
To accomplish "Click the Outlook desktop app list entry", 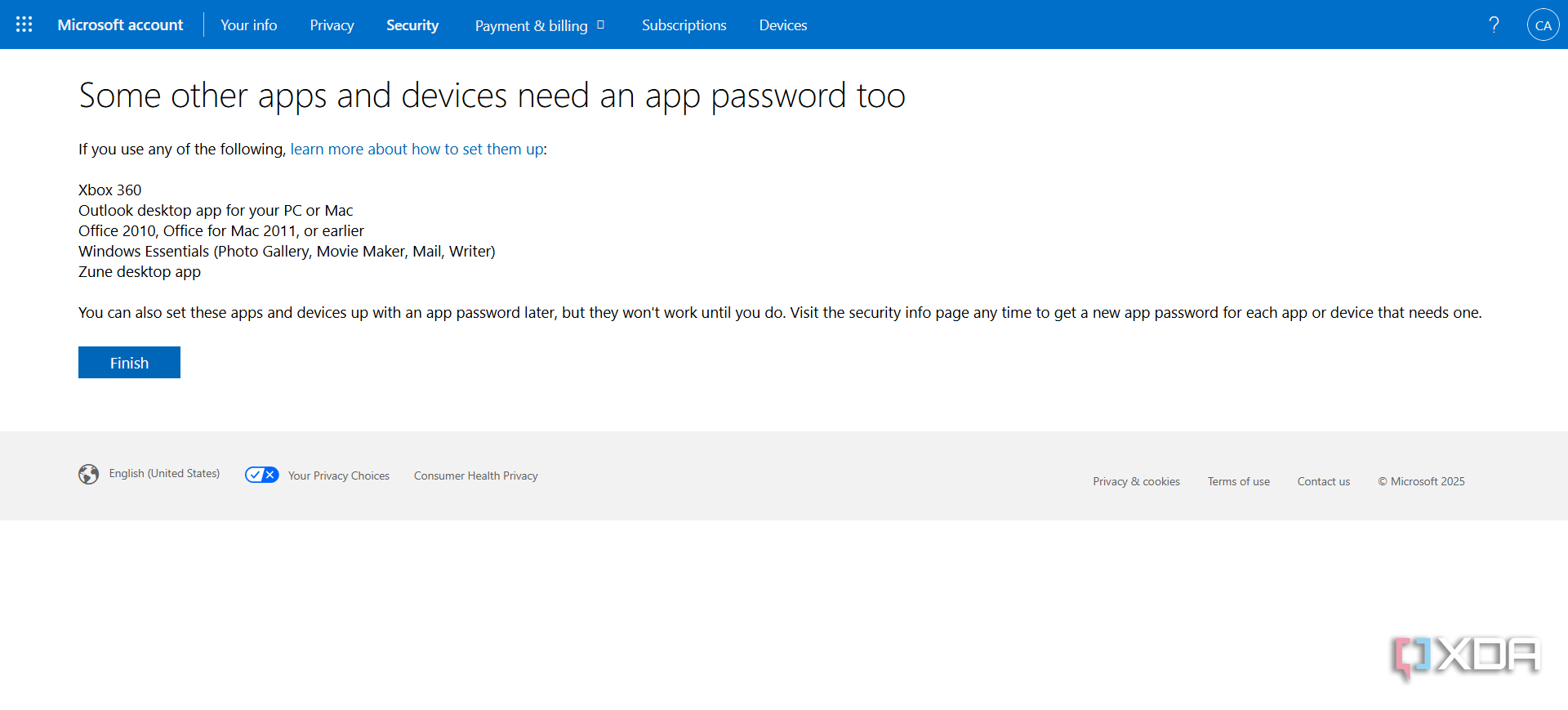I will click(216, 210).
